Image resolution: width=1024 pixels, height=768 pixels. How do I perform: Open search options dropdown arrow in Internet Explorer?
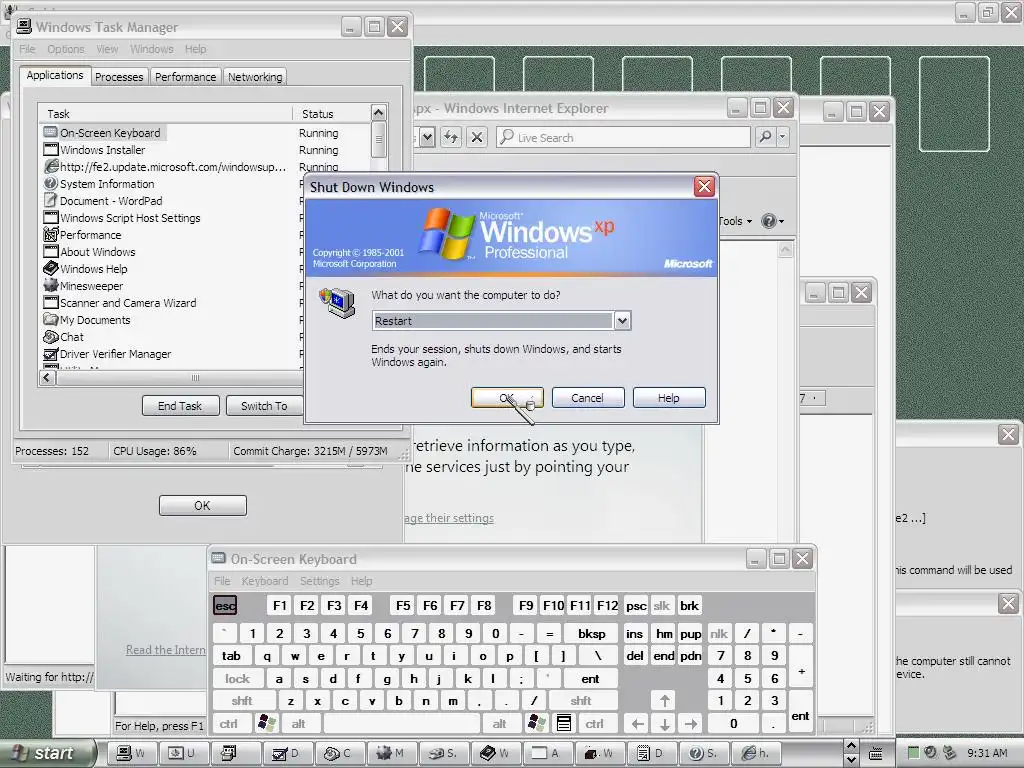pos(782,137)
